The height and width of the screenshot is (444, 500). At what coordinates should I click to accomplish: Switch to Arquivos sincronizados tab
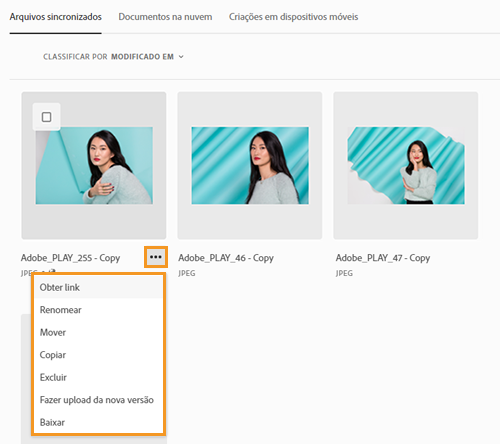coord(56,17)
